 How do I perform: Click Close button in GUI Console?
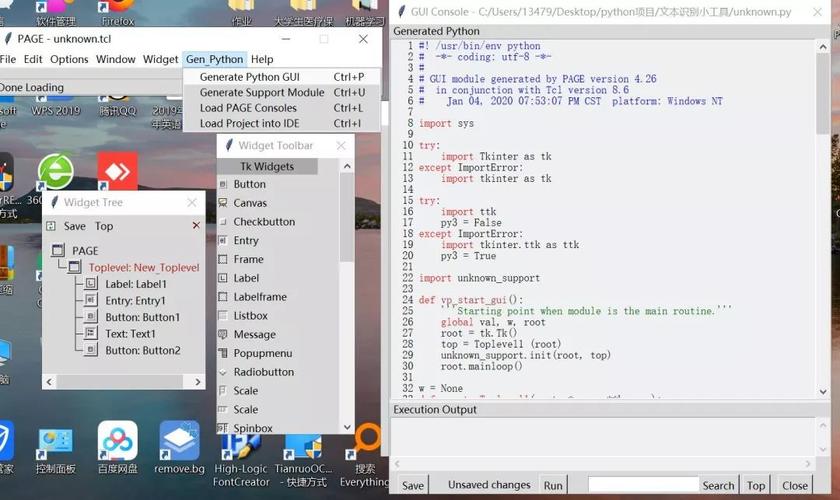(794, 485)
